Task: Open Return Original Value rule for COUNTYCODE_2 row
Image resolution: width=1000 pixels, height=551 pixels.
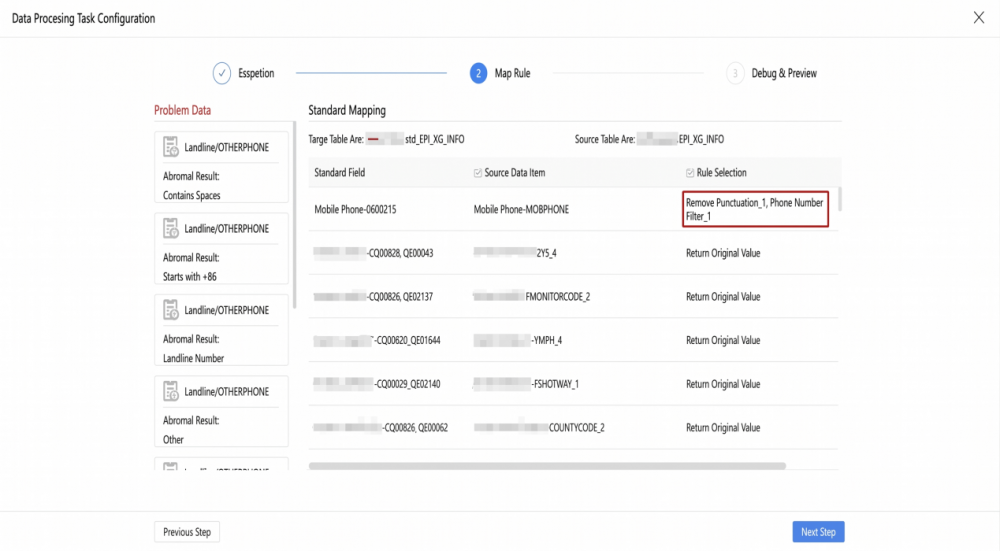Action: (723, 428)
